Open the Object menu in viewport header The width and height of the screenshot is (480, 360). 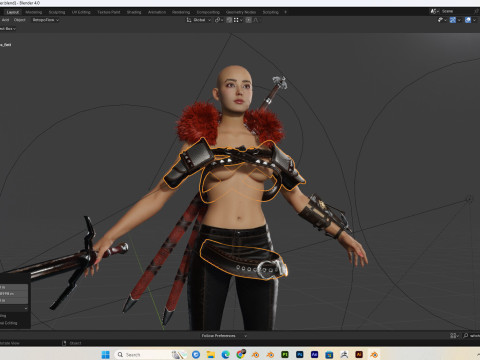click(20, 20)
